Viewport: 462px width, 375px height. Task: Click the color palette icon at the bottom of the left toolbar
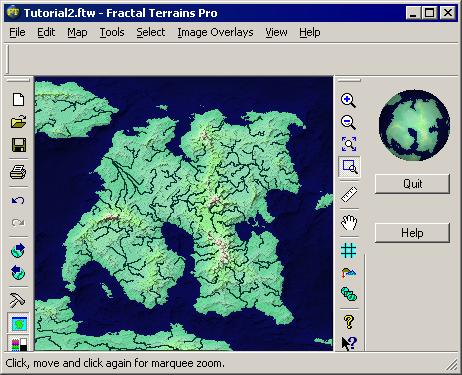coord(18,343)
